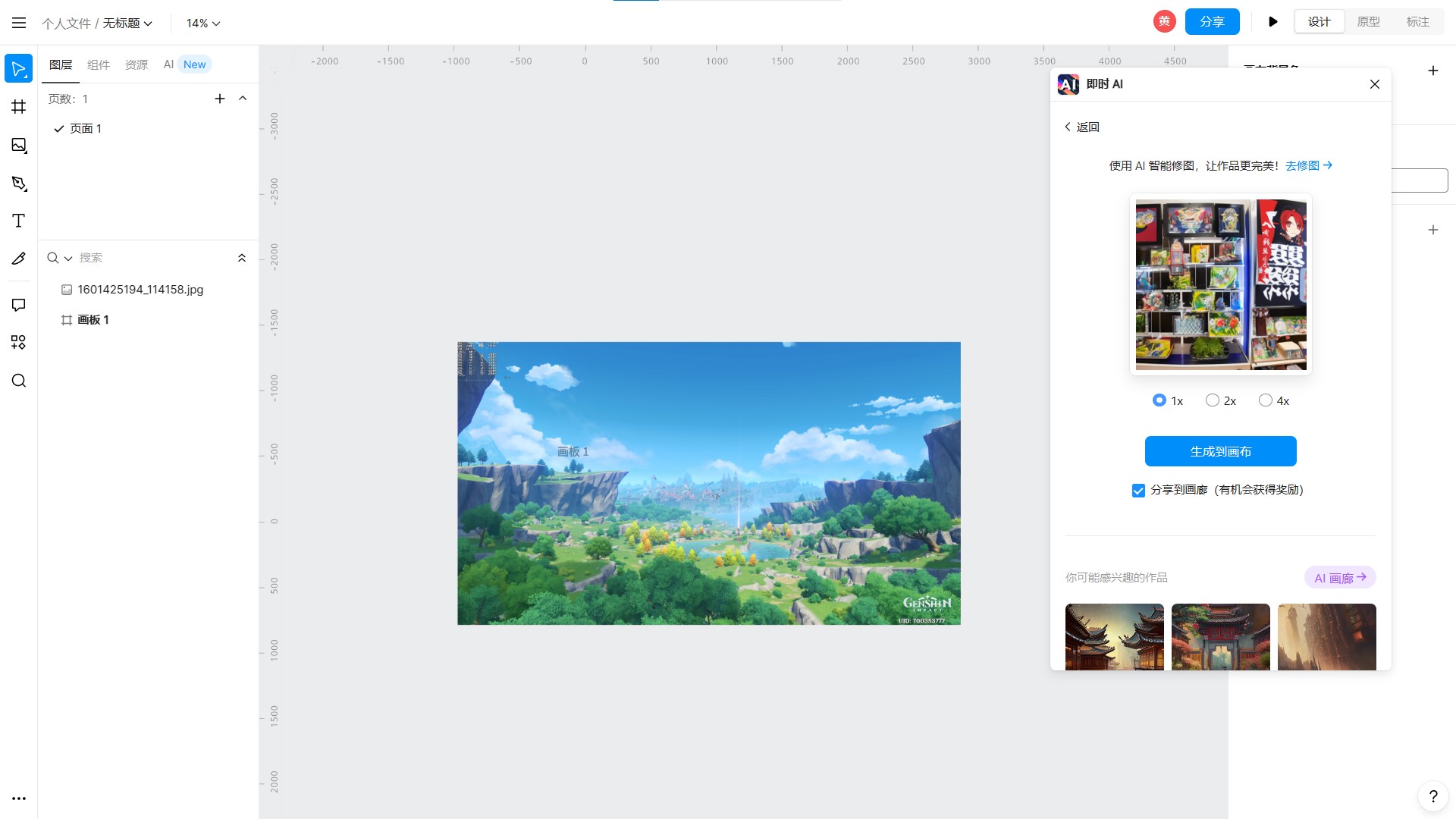Select the Image insert tool
The height and width of the screenshot is (819, 1456).
pos(19,145)
